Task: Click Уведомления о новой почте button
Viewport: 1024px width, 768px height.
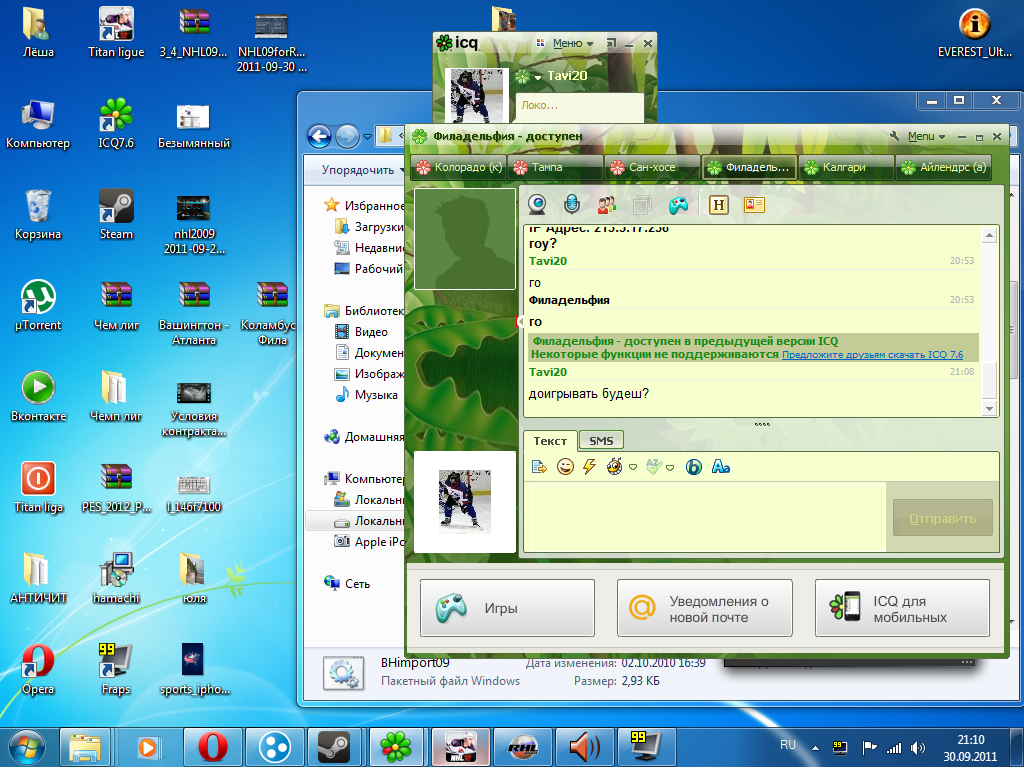Action: (705, 608)
